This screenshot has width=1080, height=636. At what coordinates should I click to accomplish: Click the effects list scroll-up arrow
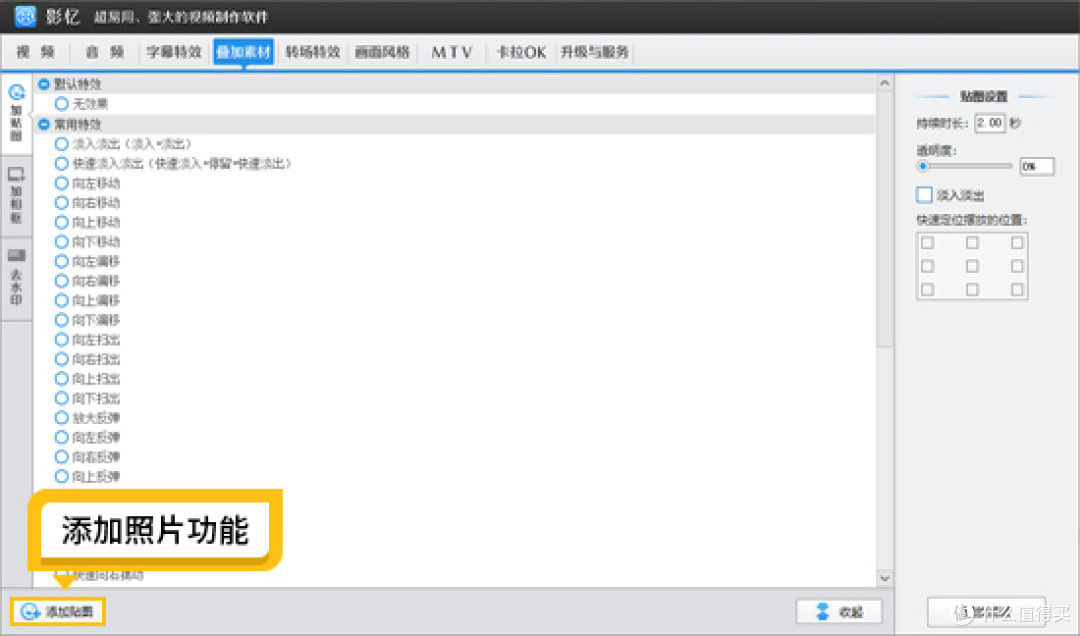(x=885, y=83)
